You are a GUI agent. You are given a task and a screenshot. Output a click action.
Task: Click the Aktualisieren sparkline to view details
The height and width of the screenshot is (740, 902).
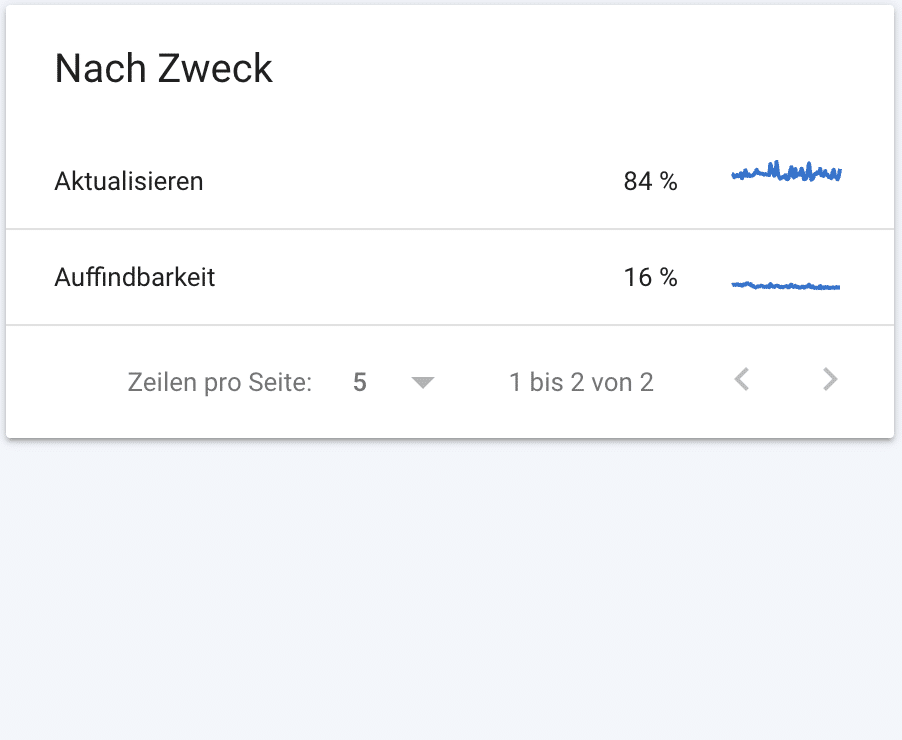(x=786, y=173)
